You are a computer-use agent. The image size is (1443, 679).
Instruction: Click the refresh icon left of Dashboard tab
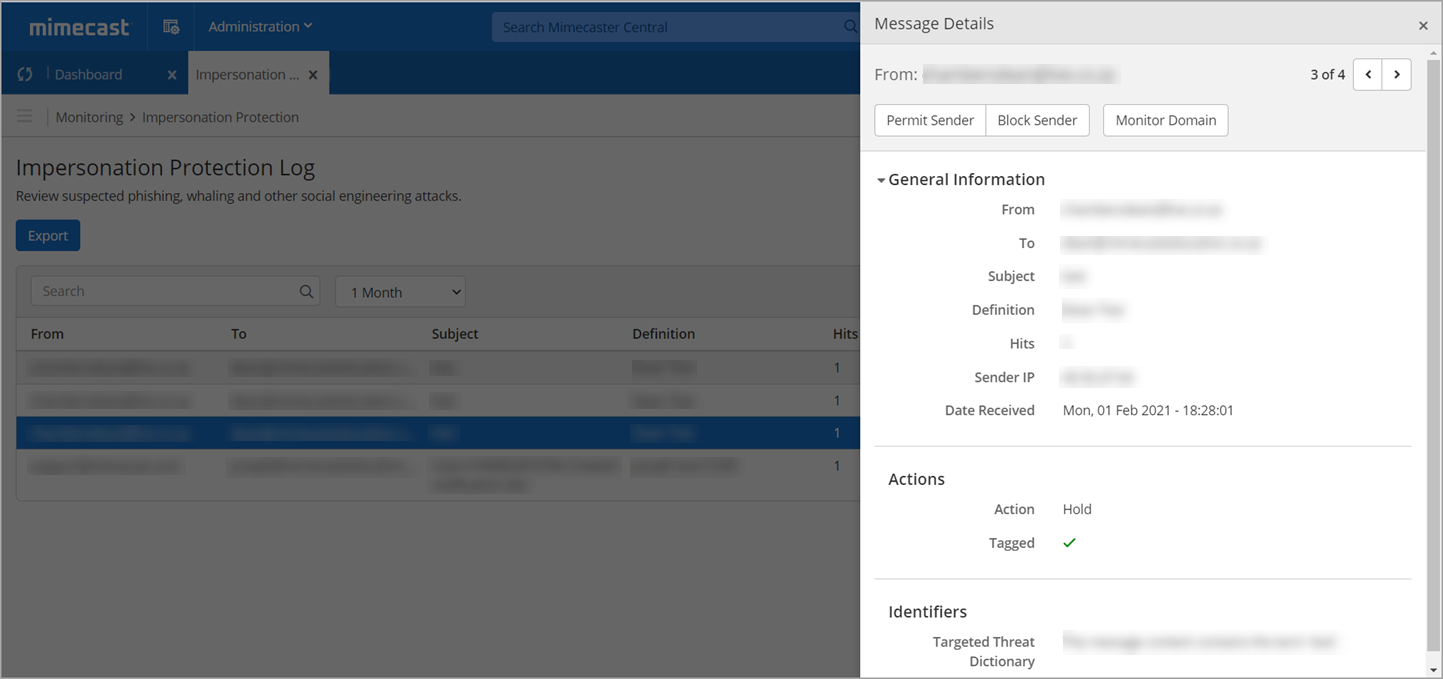[26, 75]
